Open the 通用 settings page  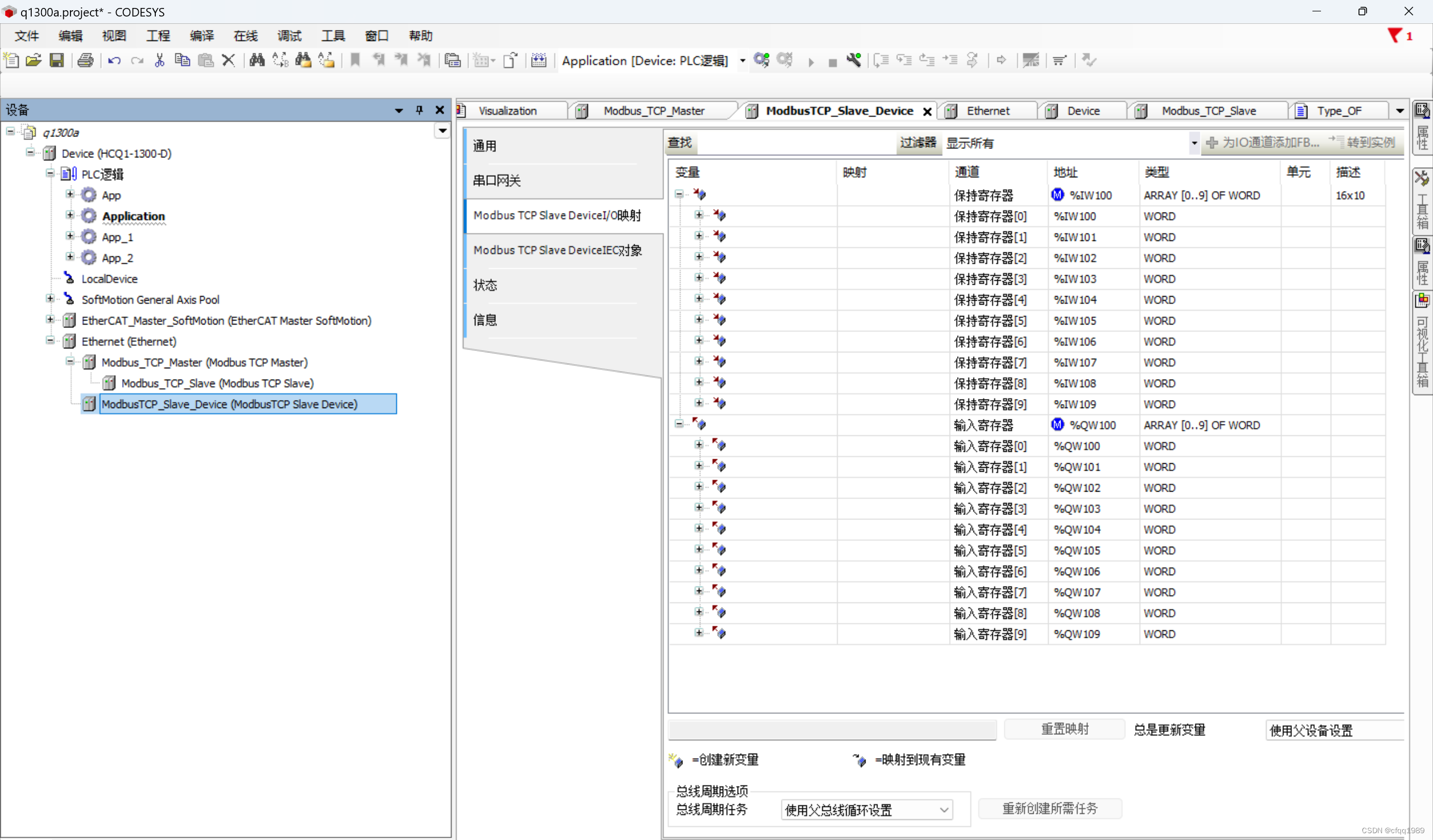tap(564, 146)
